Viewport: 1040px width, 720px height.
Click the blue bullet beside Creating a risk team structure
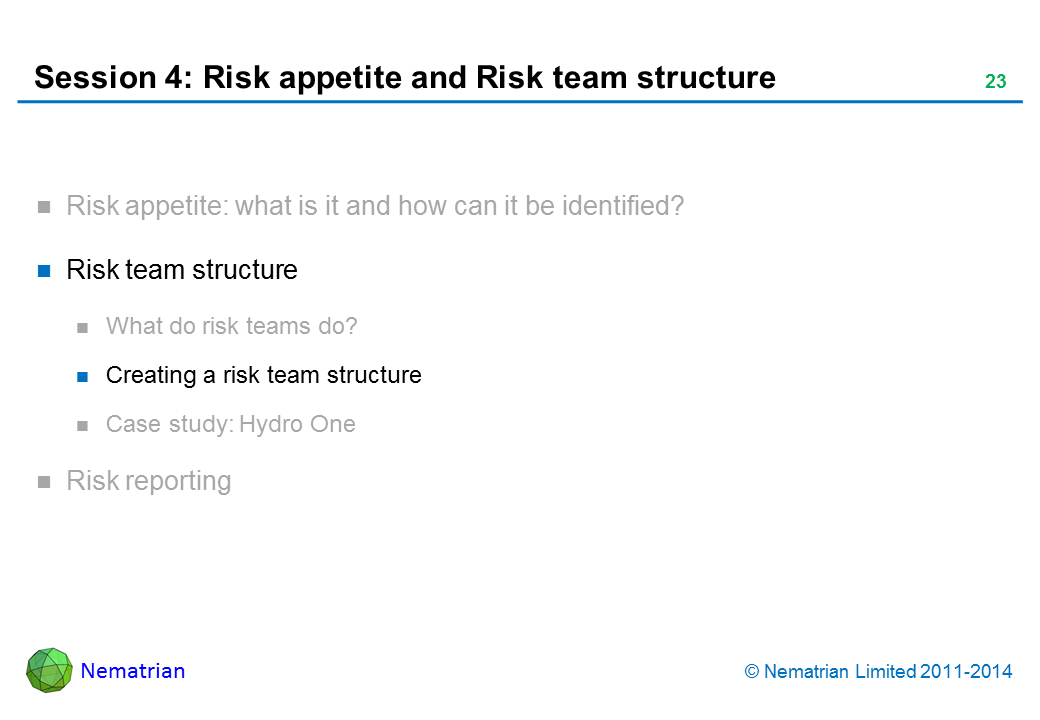84,376
